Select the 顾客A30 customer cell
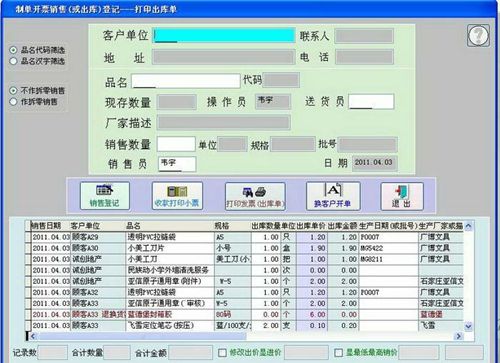 [x=98, y=248]
